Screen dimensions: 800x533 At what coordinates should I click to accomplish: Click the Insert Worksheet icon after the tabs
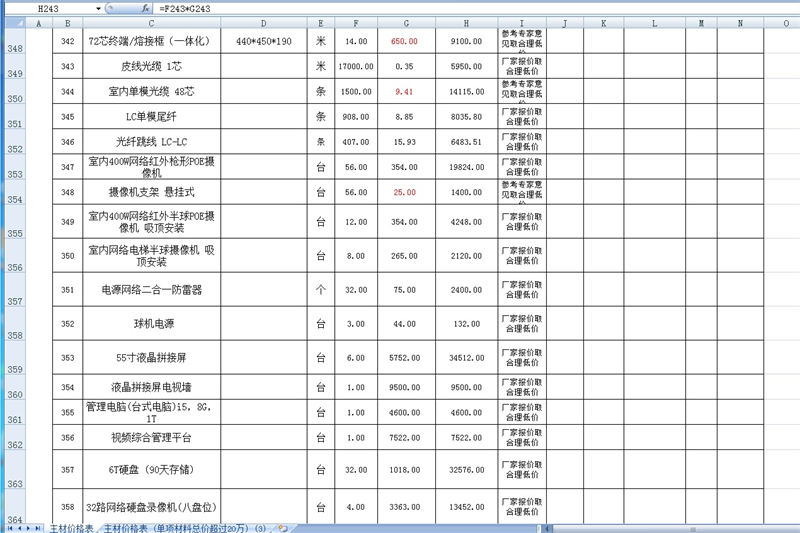click(283, 527)
